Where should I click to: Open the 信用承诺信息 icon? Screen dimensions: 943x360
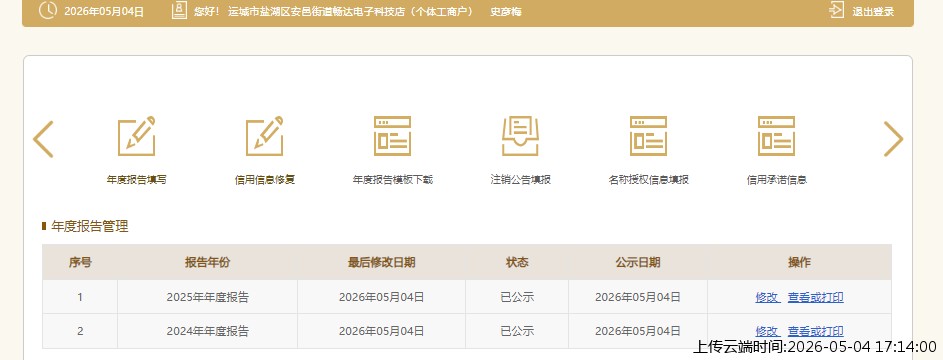(776, 136)
